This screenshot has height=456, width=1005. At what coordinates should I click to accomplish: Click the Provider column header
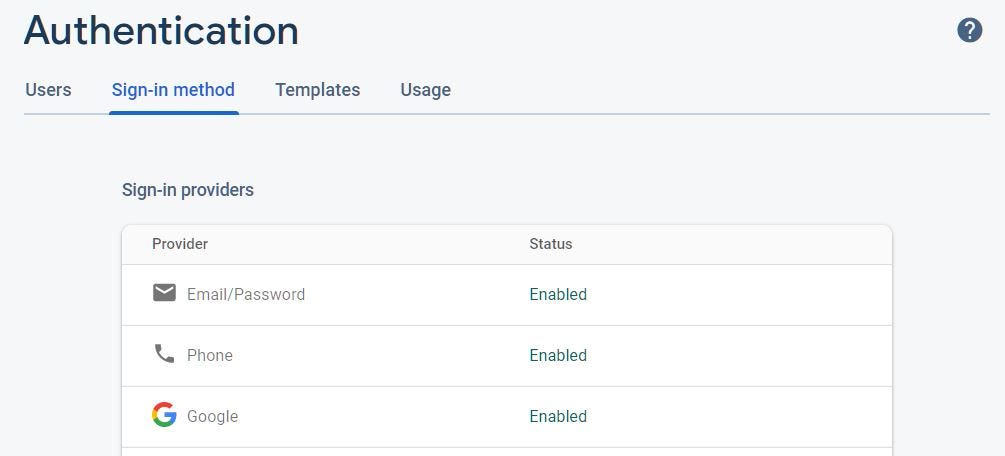tap(180, 244)
